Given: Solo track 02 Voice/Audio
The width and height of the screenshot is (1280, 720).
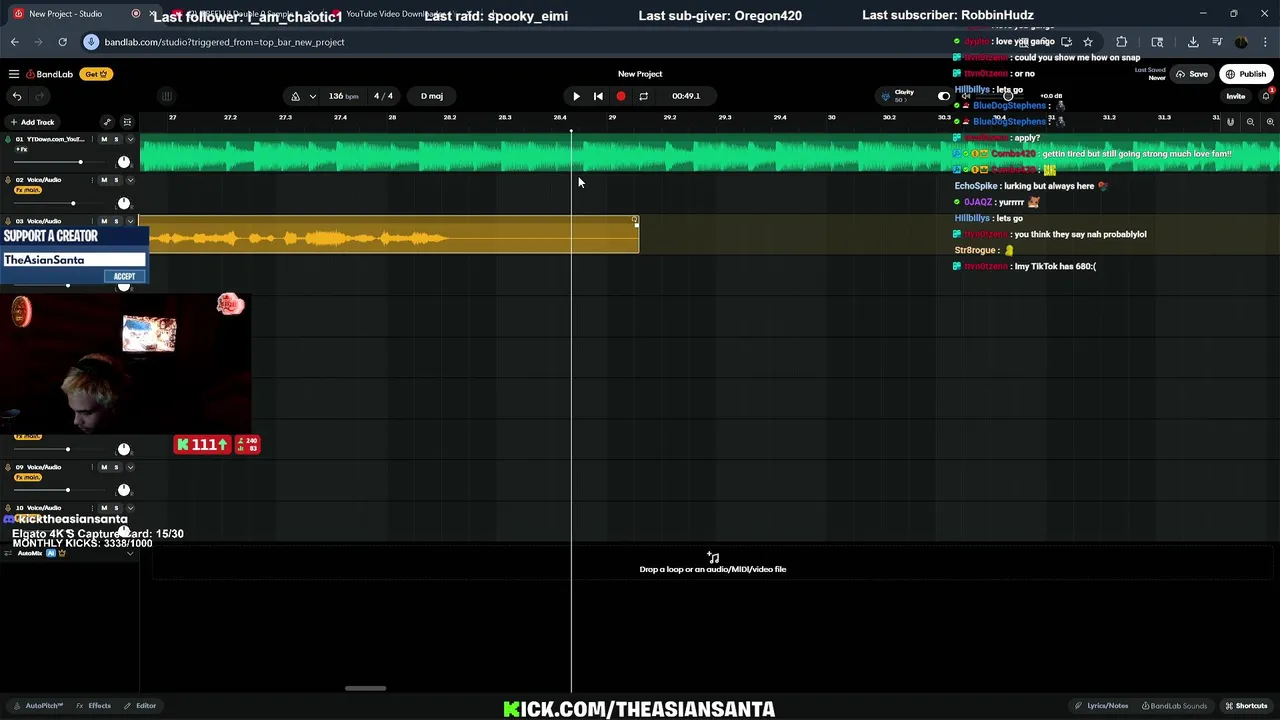Looking at the screenshot, I should 116,180.
